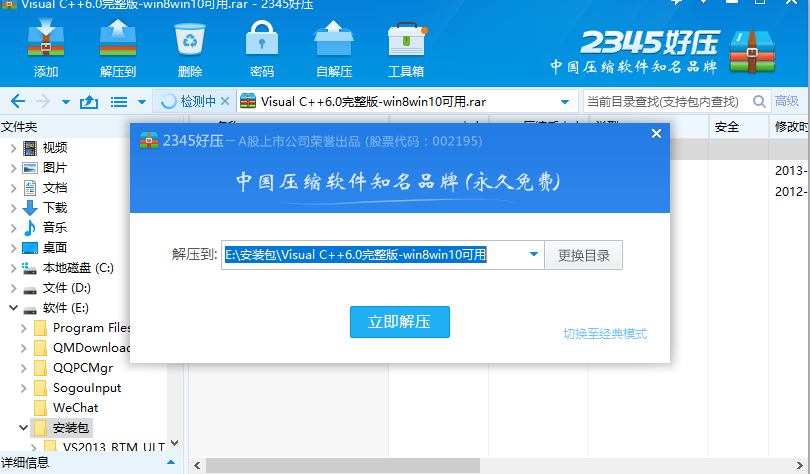
Task: Collapse 详细信息 panel with arrow
Action: point(171,463)
